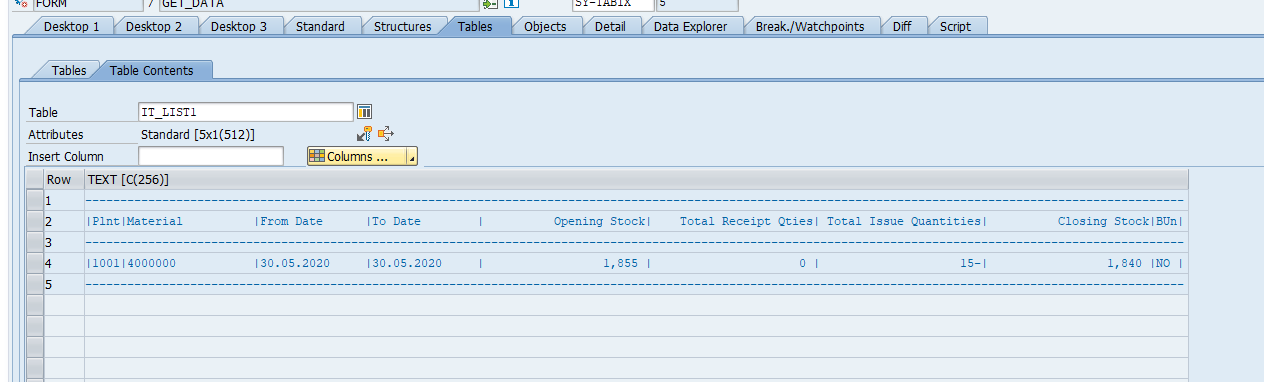Screen dimensions: 1264x382
Task: Open the Diff tab
Action: [902, 26]
